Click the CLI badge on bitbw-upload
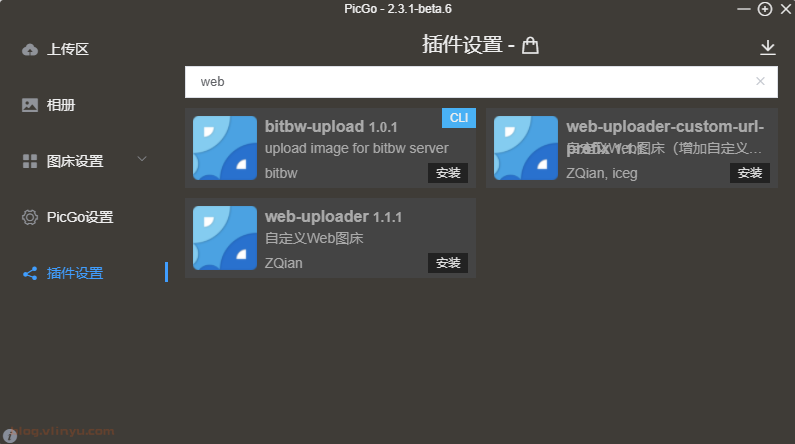Screen dimensions: 795x444 (459, 118)
